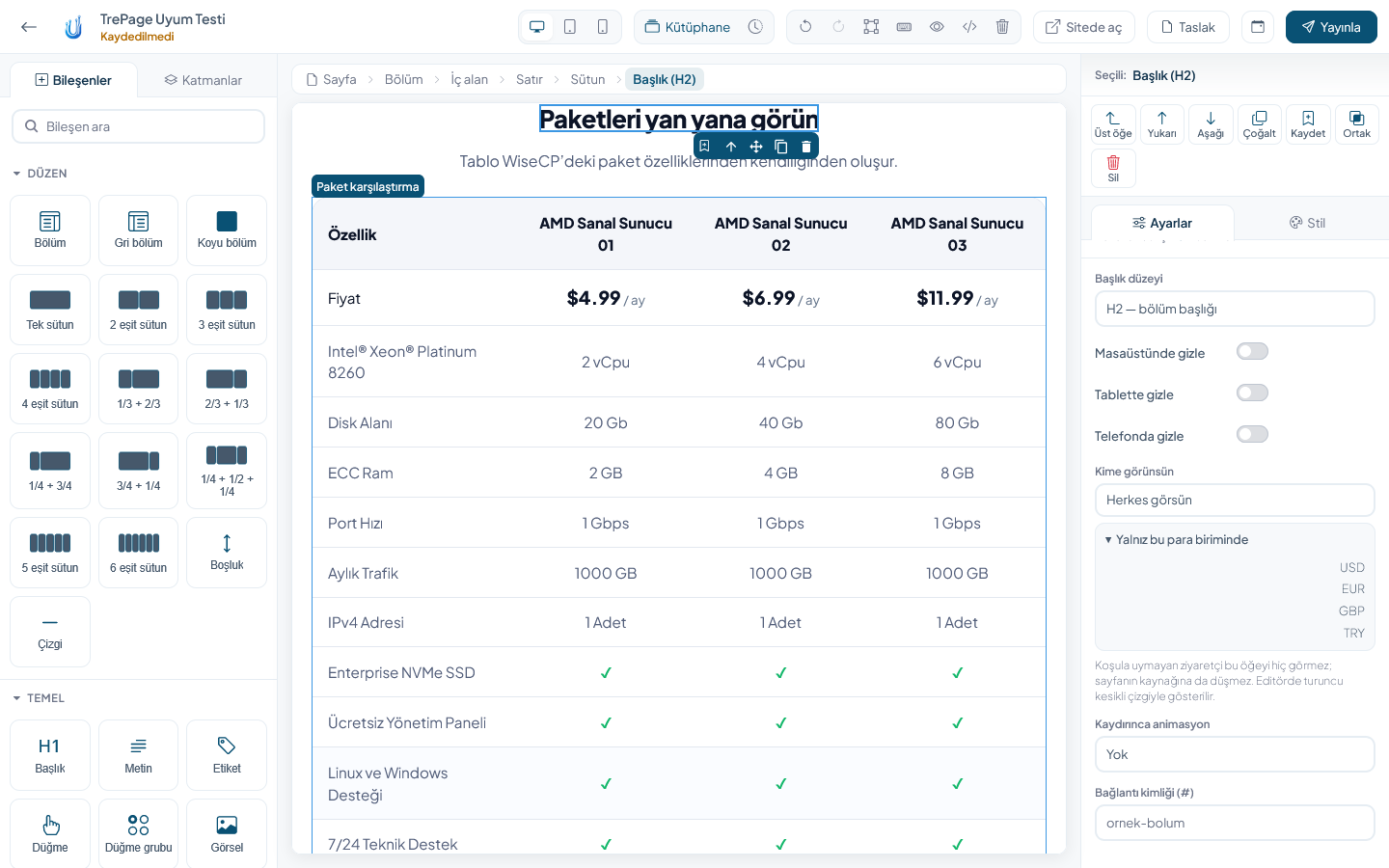The image size is (1389, 868).
Task: Save heading via floating toolbar bookmark
Action: [705, 147]
